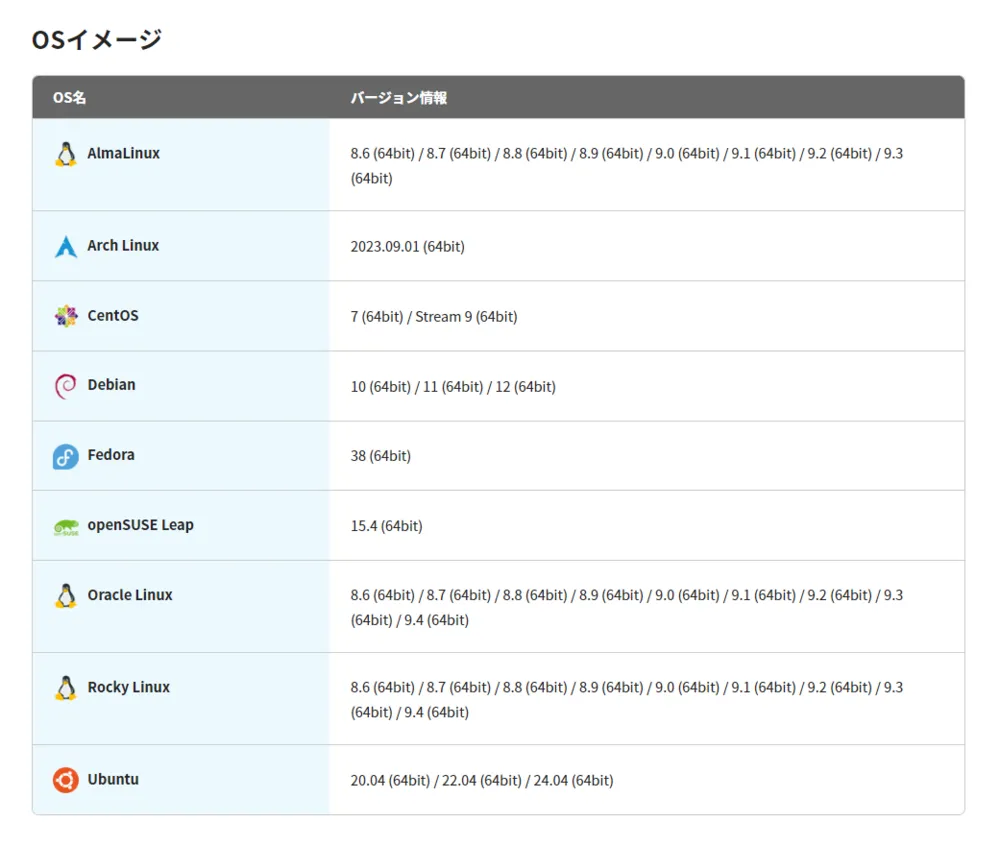
Task: Select the Debian name text
Action: point(112,384)
